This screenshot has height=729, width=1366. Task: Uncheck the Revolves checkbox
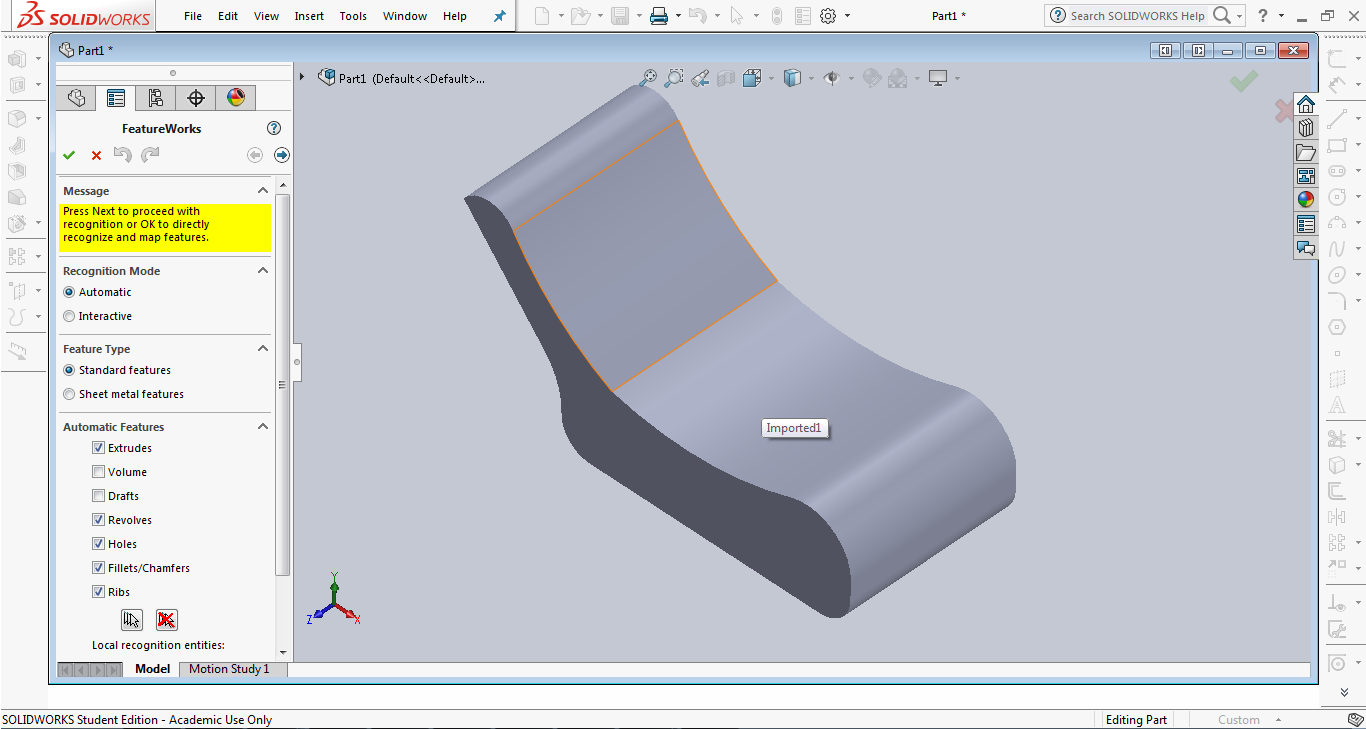(98, 520)
